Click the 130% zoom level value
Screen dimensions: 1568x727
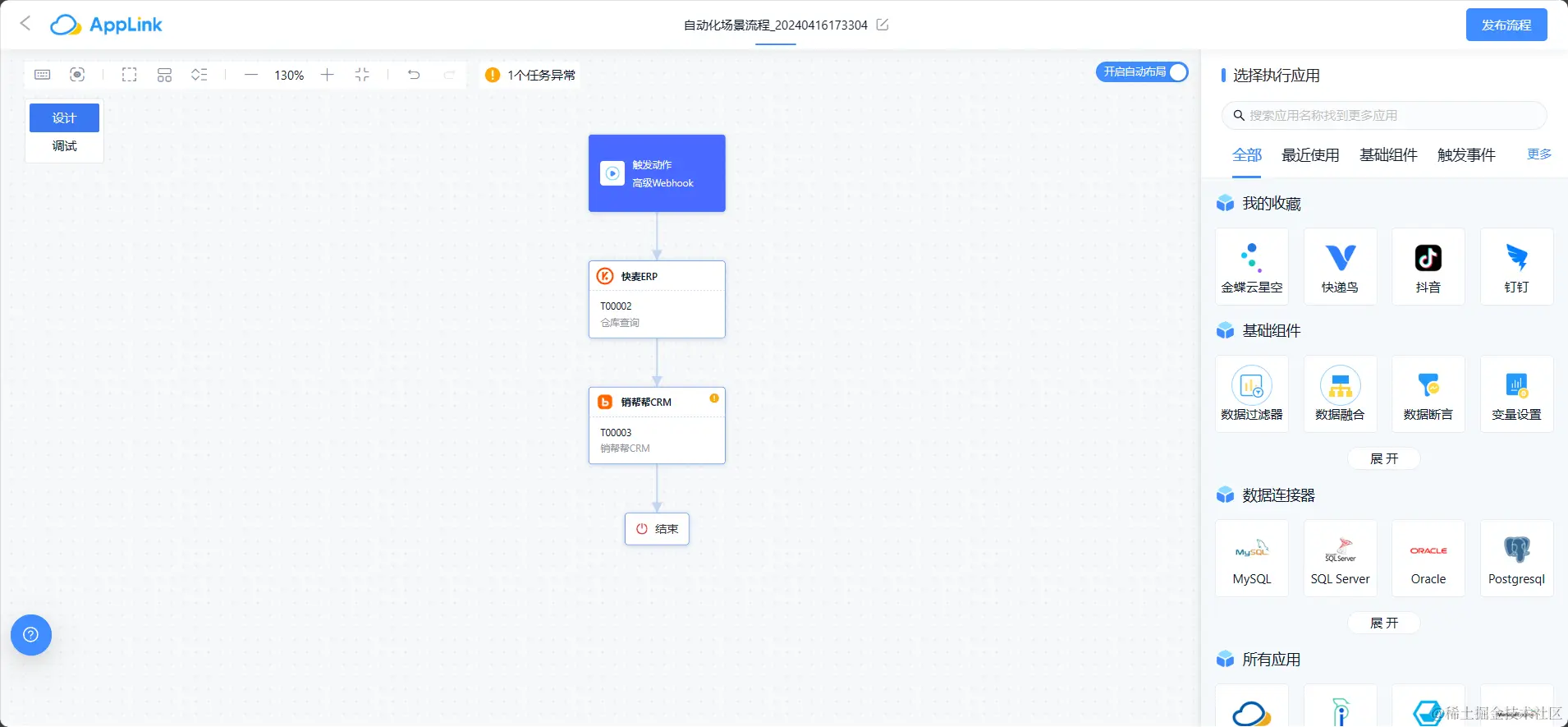pyautogui.click(x=289, y=75)
